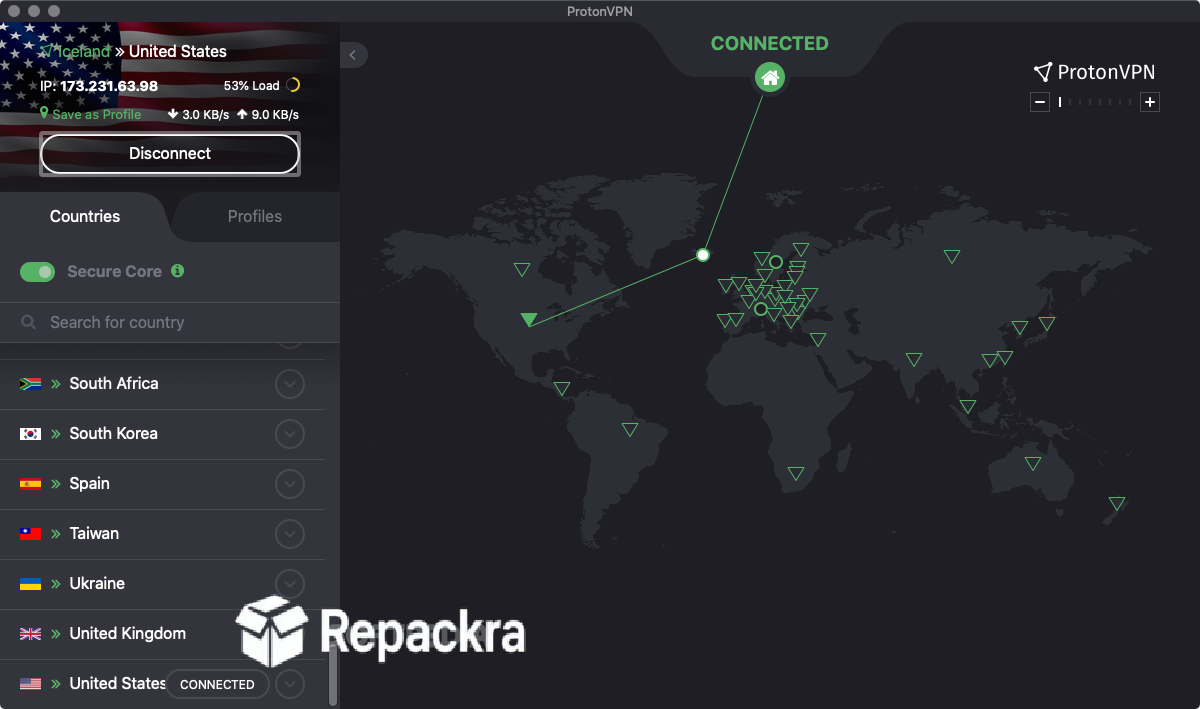Expand United States server list
The width and height of the screenshot is (1200, 709).
(289, 683)
